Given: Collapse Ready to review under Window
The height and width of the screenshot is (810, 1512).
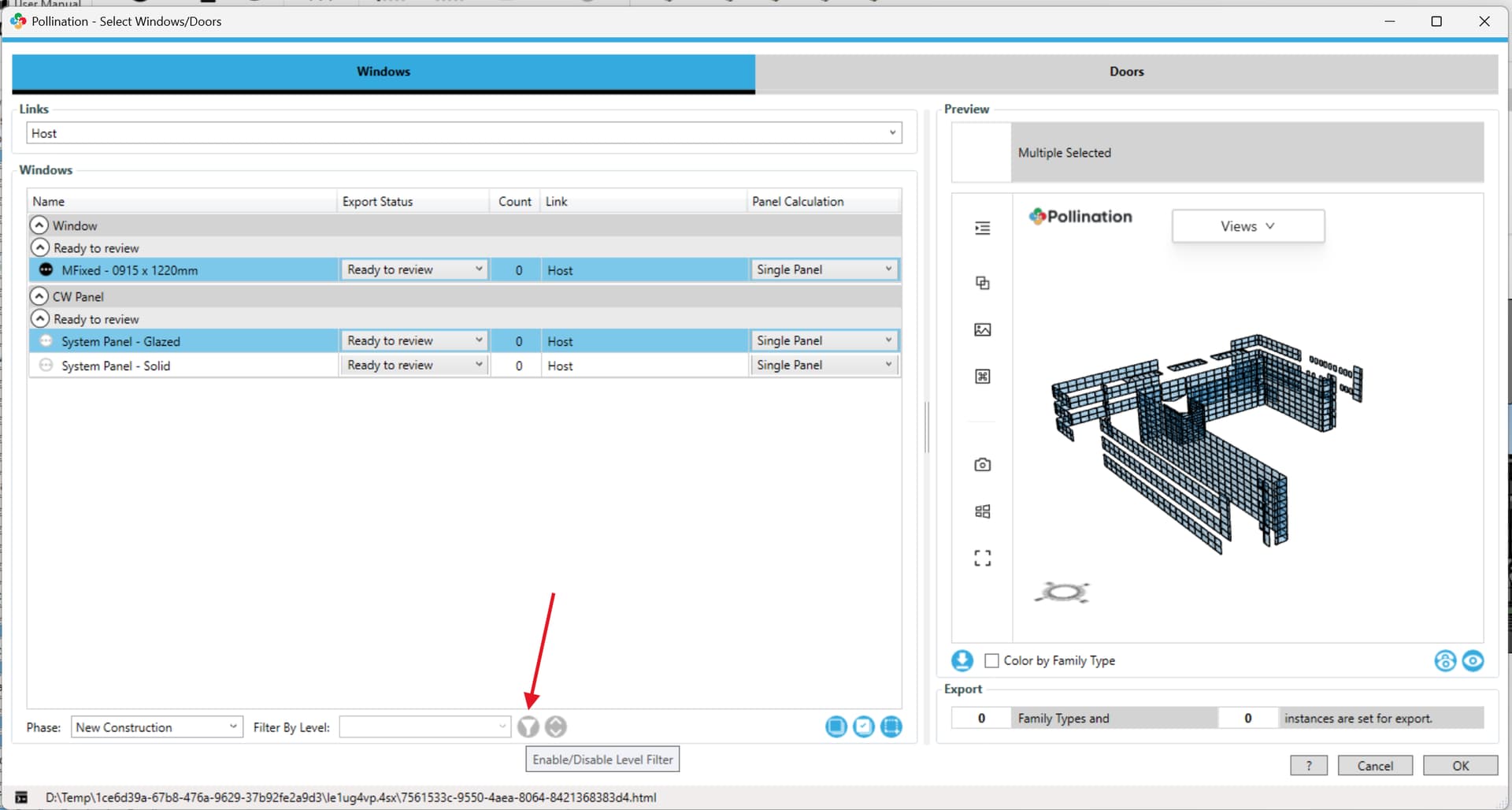Looking at the screenshot, I should [40, 247].
